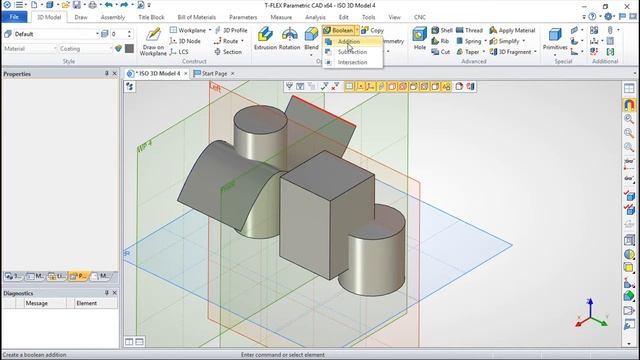Image resolution: width=640 pixels, height=360 pixels.
Task: Switch to the Assembly ribbon tab
Action: tap(113, 17)
